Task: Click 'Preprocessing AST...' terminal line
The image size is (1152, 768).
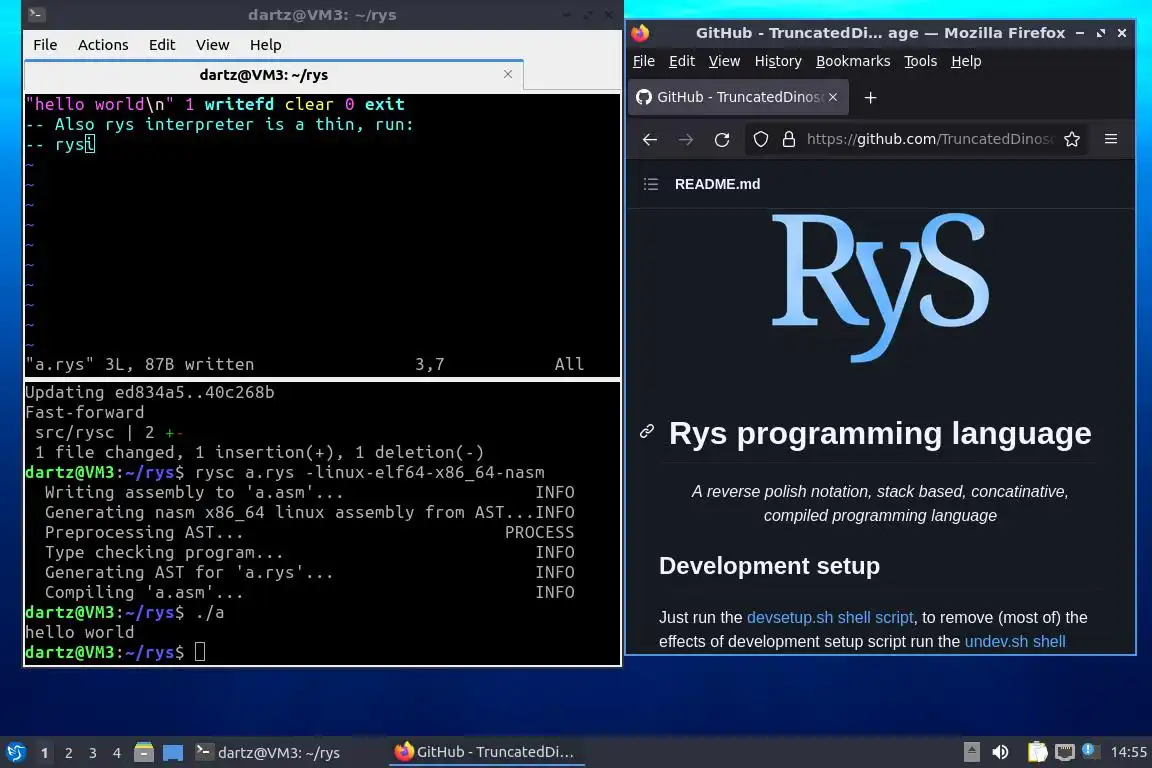Action: [x=143, y=532]
